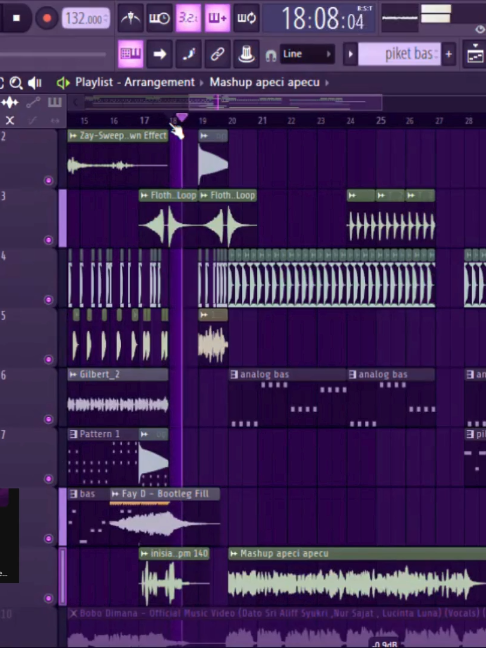Click the song position slider
This screenshot has height=648, width=486.
coord(53,54)
